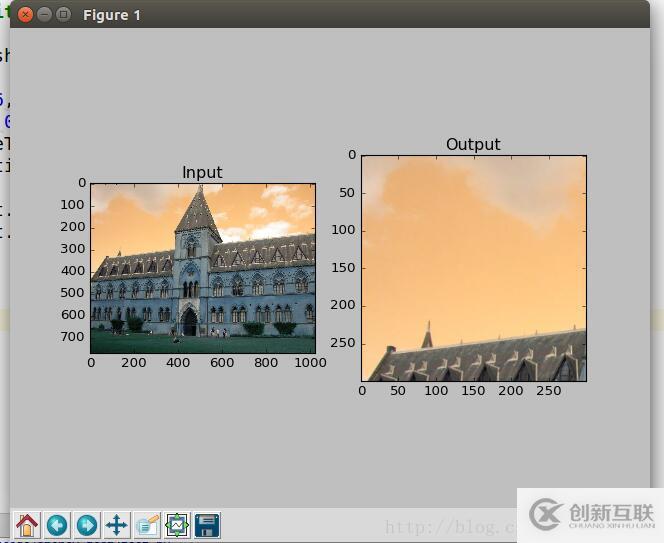The image size is (664, 543).
Task: Click the "Input" plot title
Action: click(x=202, y=172)
